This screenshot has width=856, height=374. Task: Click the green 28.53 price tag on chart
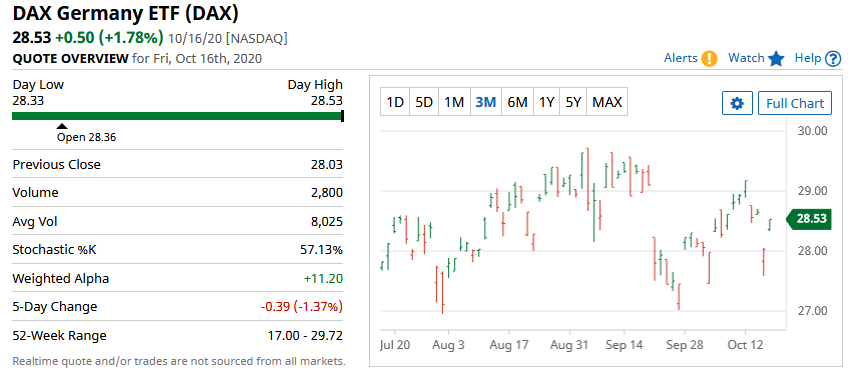809,219
